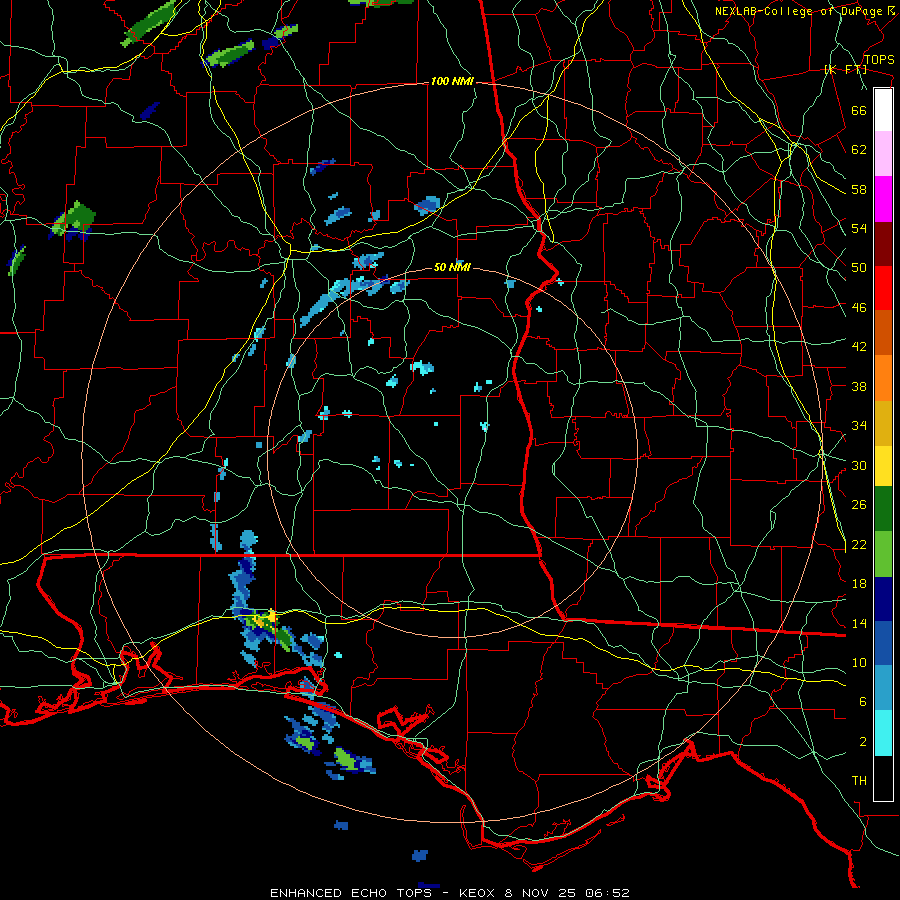Image resolution: width=900 pixels, height=900 pixels.
Task: Click the "54" legend value
Action: click(859, 228)
